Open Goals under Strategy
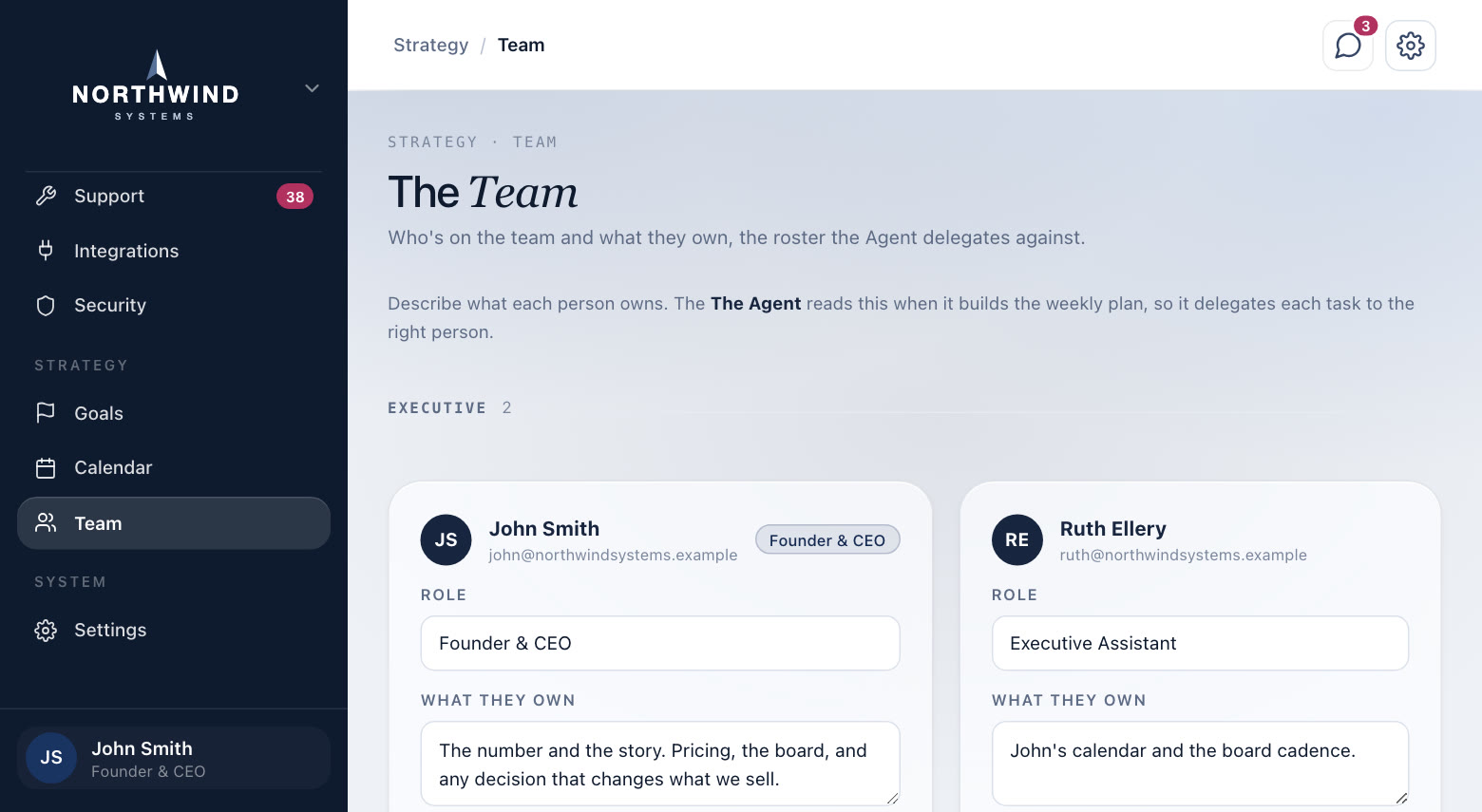 tap(174, 413)
